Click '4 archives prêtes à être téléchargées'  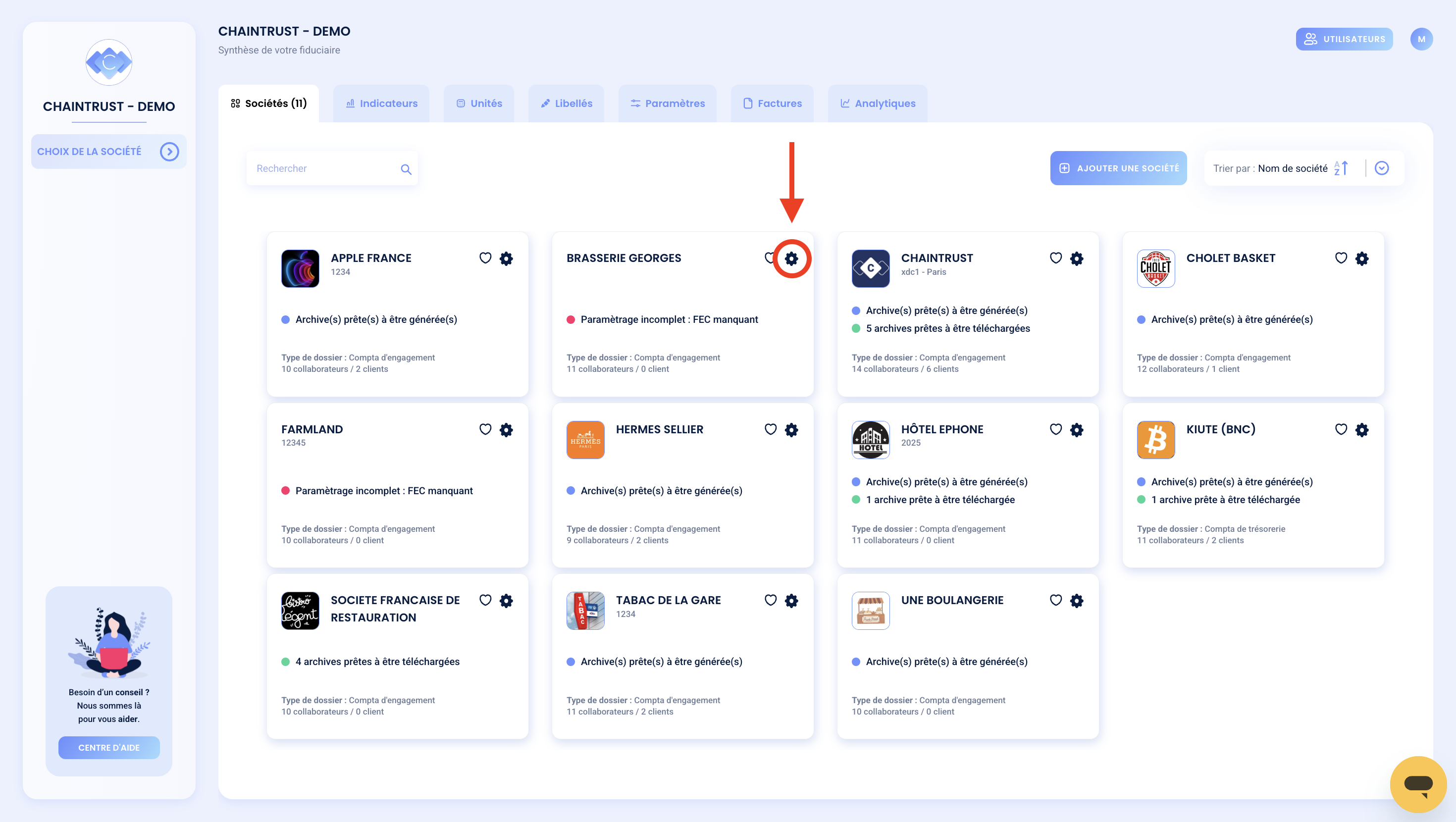pyautogui.click(x=377, y=662)
